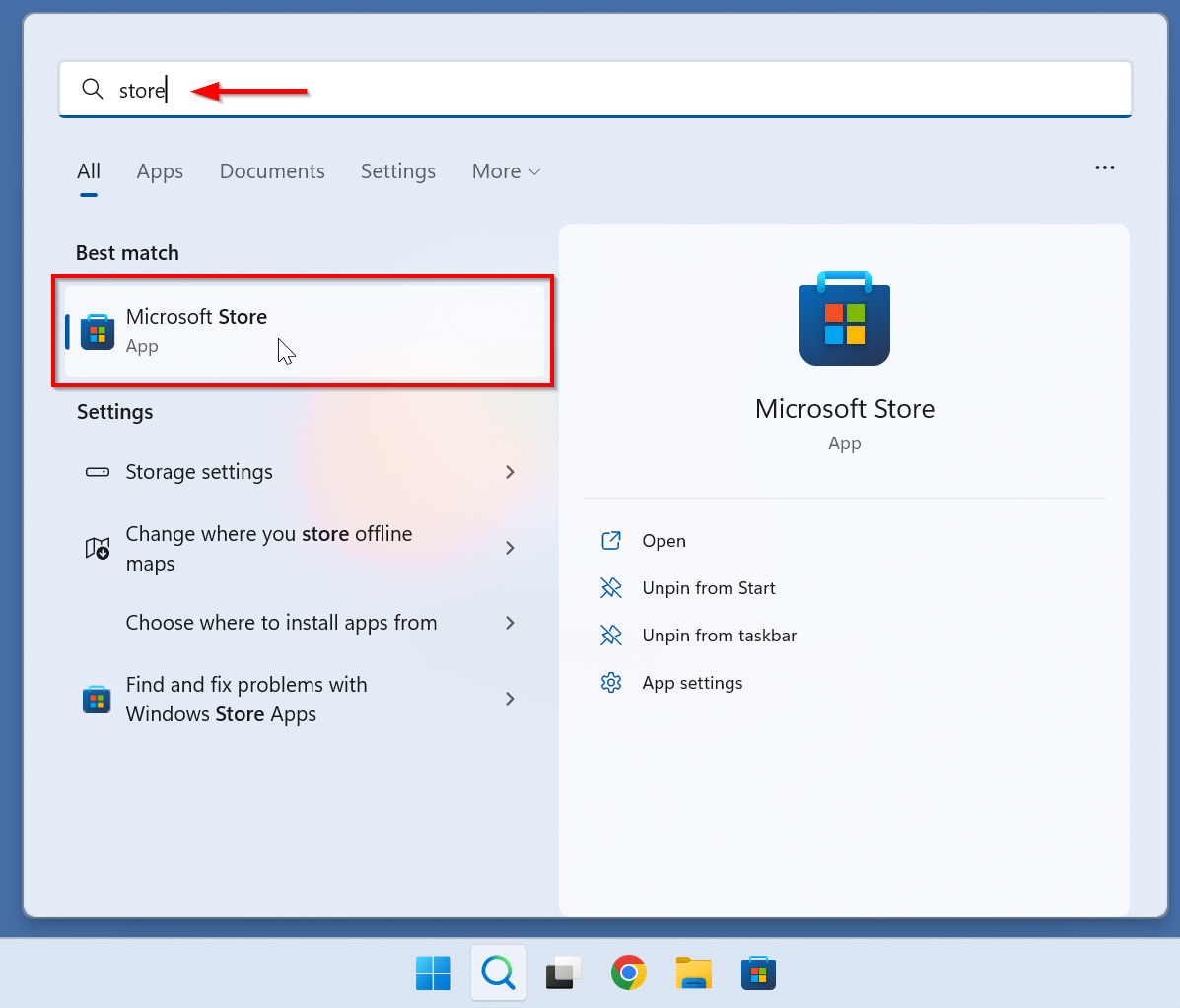Launch Microsoft Store from the taskbar

pyautogui.click(x=759, y=974)
